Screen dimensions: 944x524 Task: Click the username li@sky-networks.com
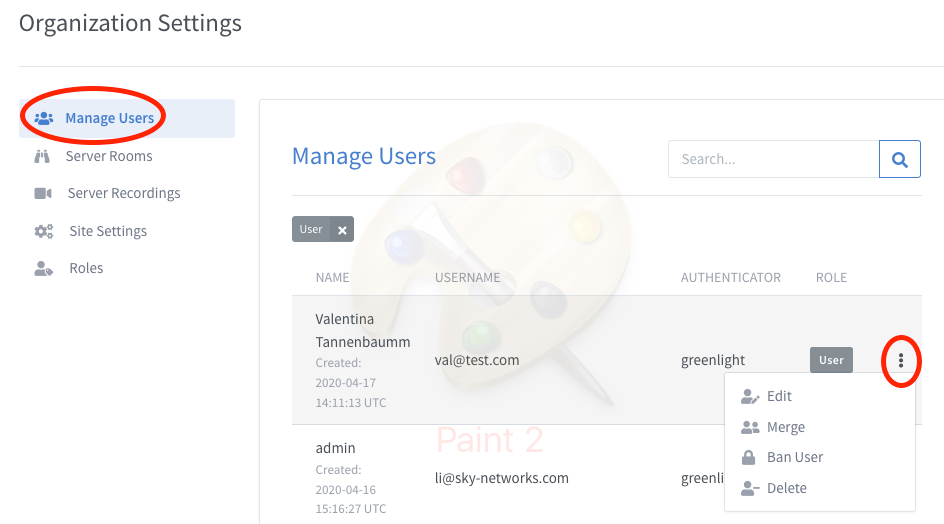(x=502, y=478)
